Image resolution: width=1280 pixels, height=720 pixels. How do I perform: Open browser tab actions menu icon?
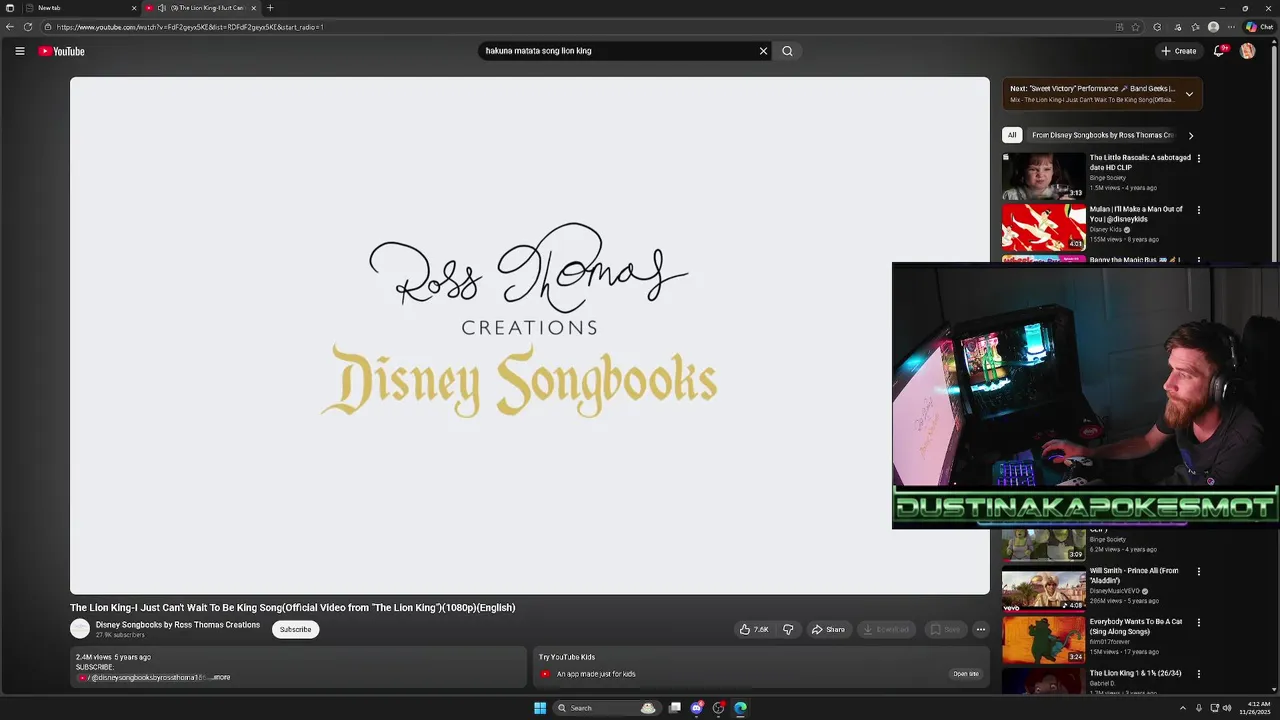pos(10,8)
